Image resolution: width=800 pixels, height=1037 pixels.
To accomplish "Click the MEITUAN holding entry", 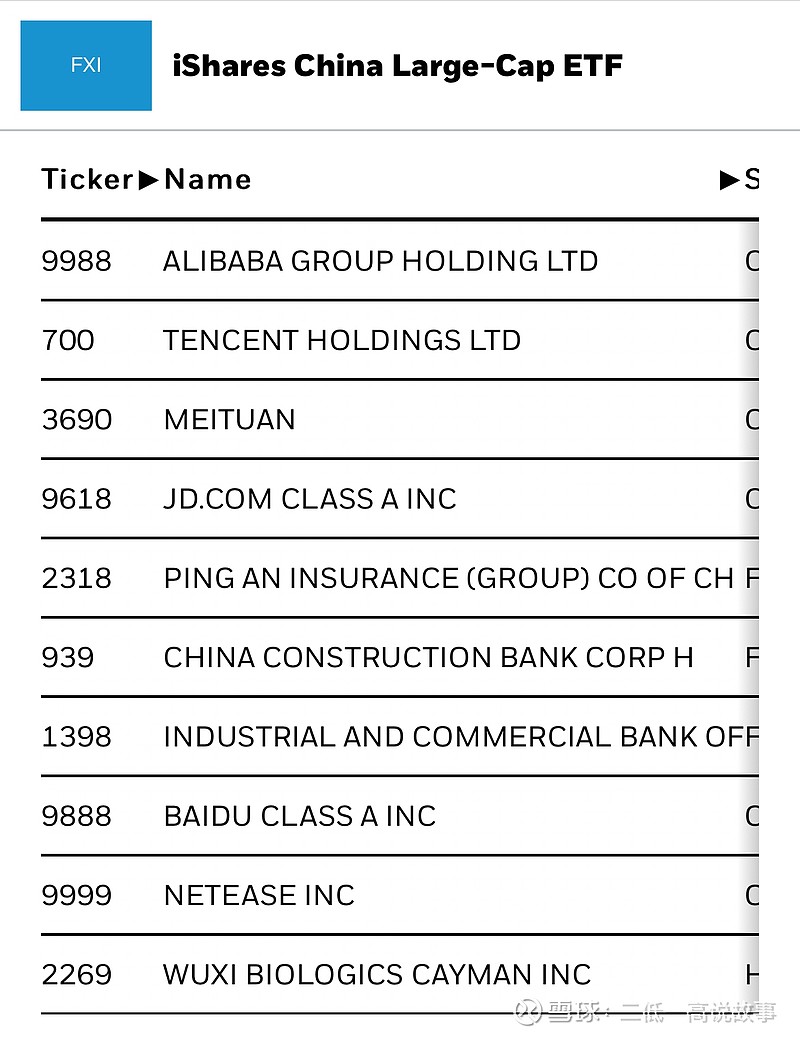I will [229, 420].
